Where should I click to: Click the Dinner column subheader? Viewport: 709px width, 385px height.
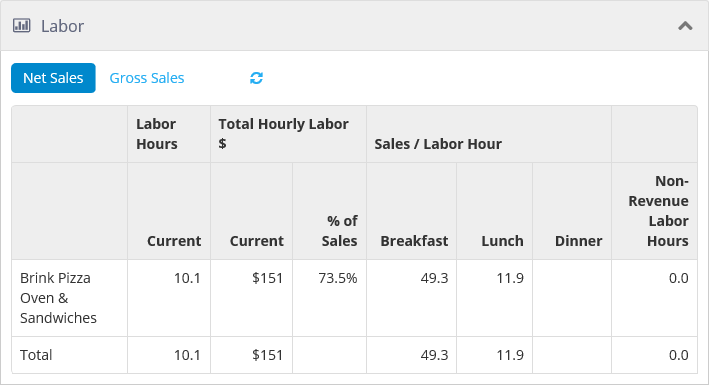pyautogui.click(x=578, y=241)
